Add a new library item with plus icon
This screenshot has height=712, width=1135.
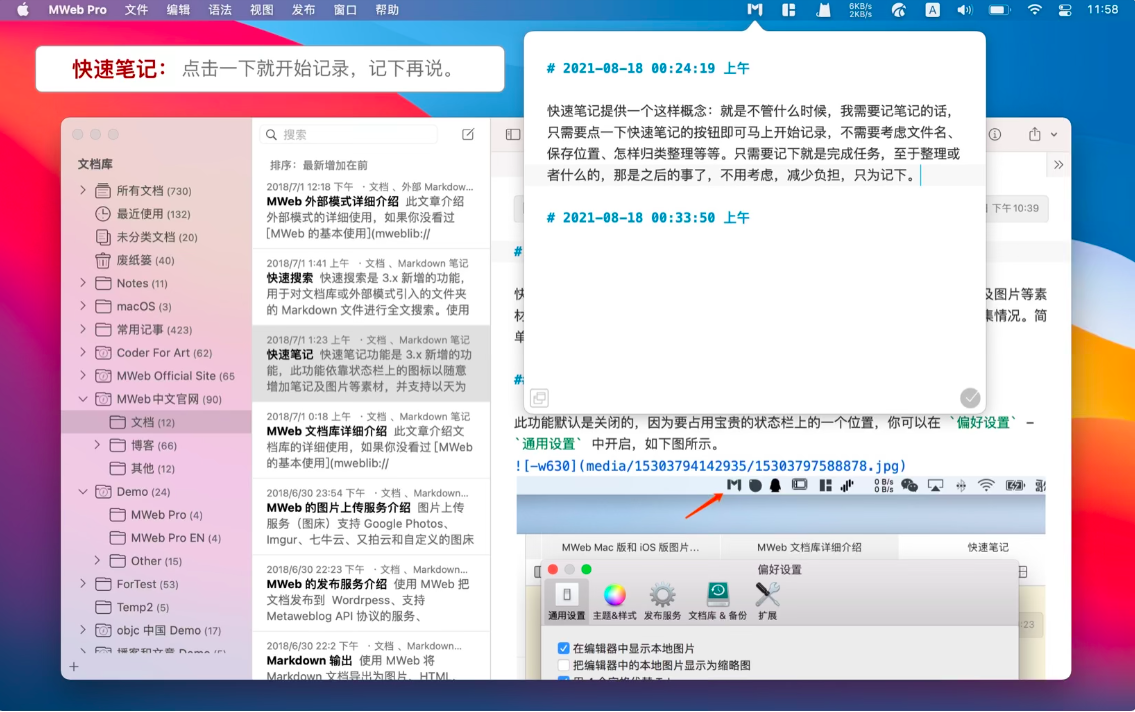[x=74, y=666]
